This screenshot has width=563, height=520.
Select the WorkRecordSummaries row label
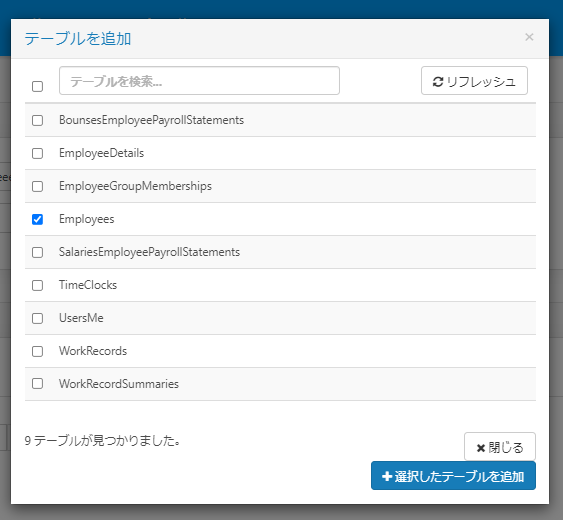pyautogui.click(x=119, y=384)
